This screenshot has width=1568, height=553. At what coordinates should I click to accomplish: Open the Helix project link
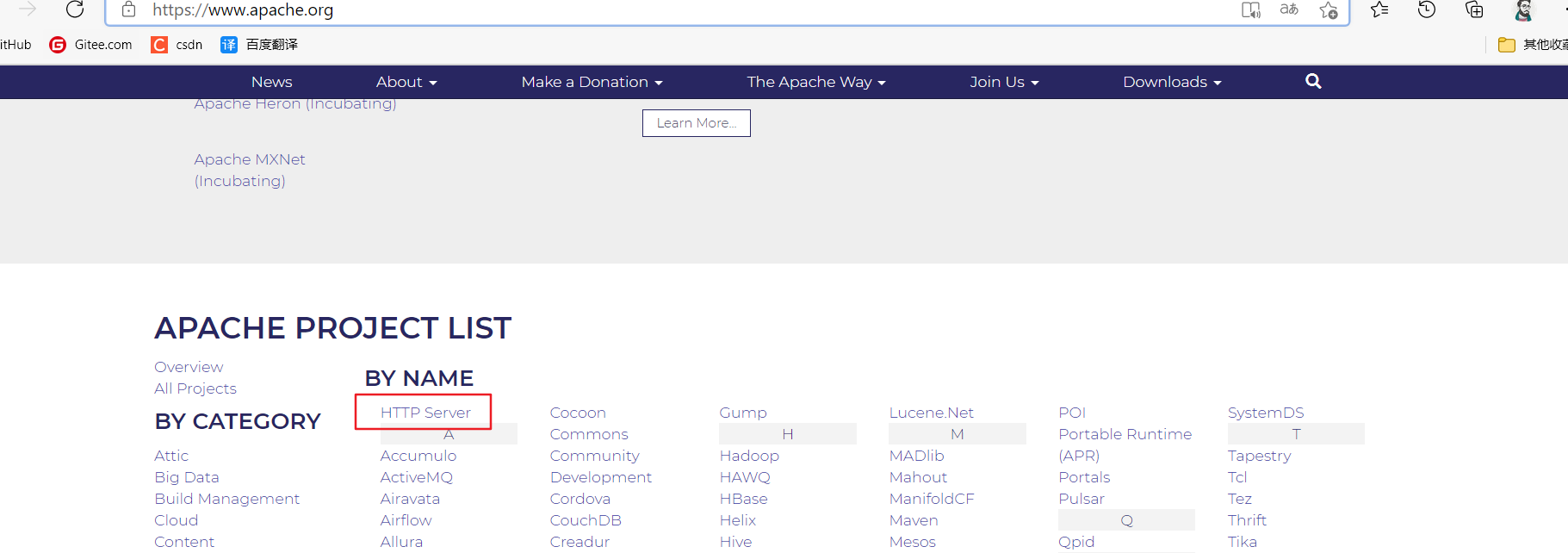[738, 520]
